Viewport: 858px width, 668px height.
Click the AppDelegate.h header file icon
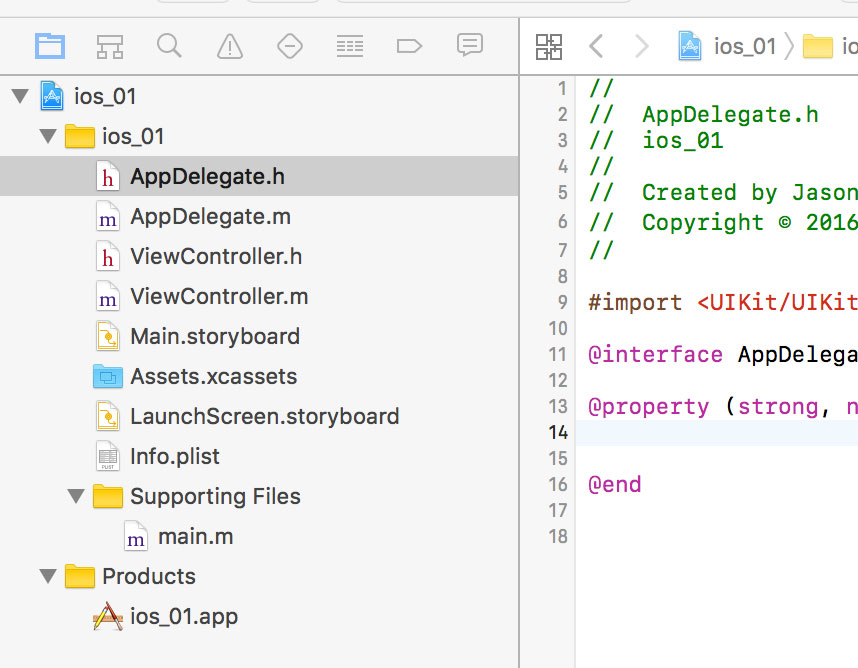108,176
